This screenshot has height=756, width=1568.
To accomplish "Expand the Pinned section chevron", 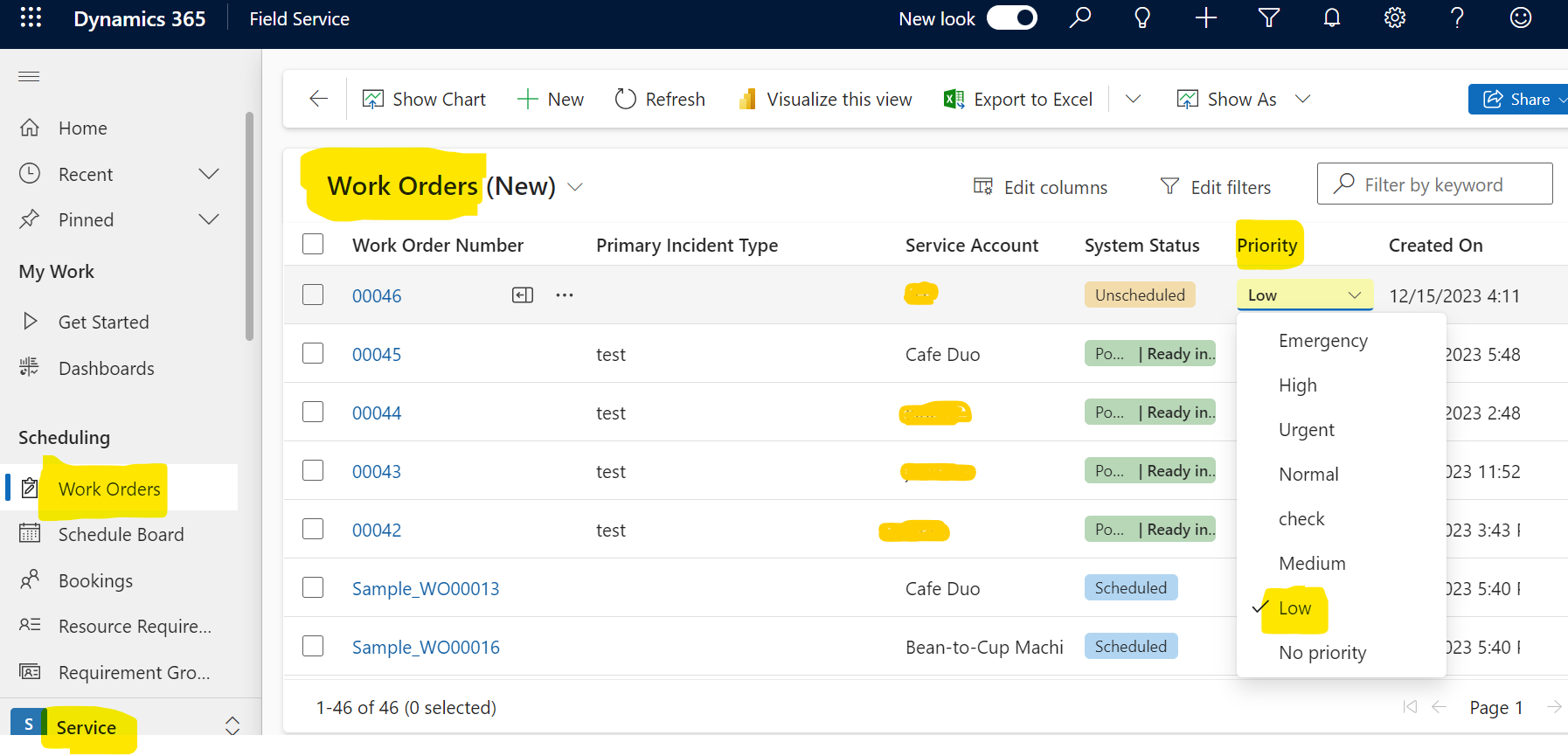I will point(209,219).
